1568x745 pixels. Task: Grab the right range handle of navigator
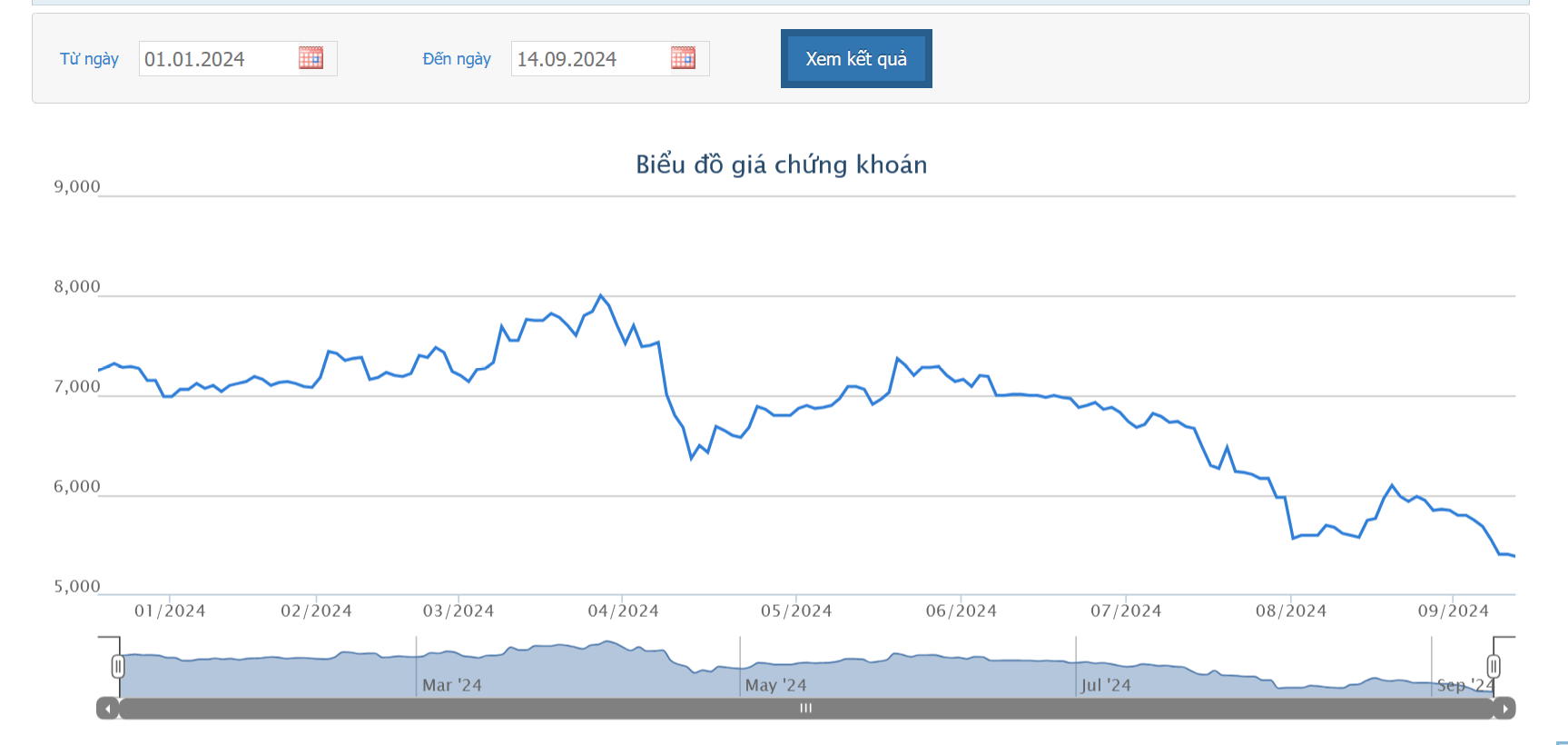point(1494,667)
